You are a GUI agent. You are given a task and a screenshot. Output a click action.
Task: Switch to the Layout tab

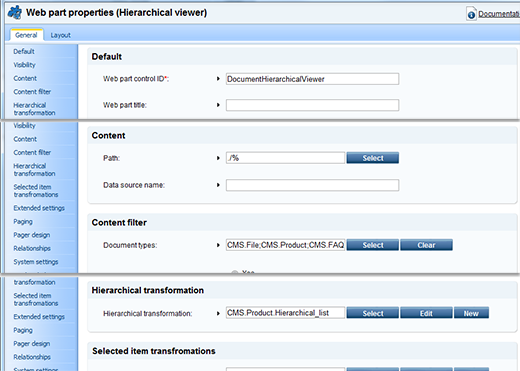pyautogui.click(x=60, y=35)
